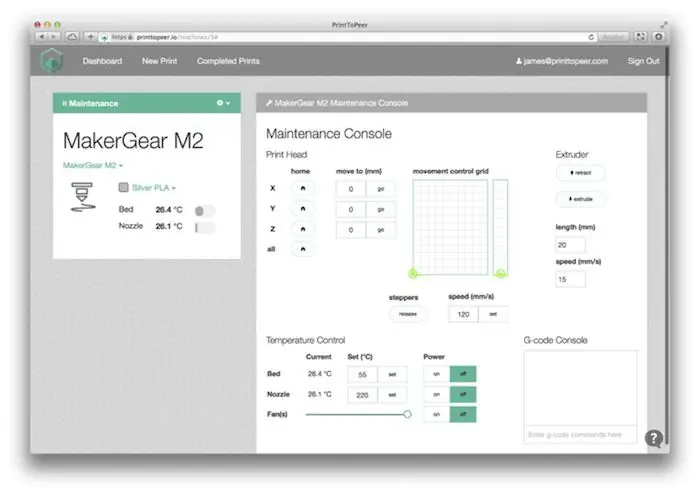Set the print head speed

point(493,314)
